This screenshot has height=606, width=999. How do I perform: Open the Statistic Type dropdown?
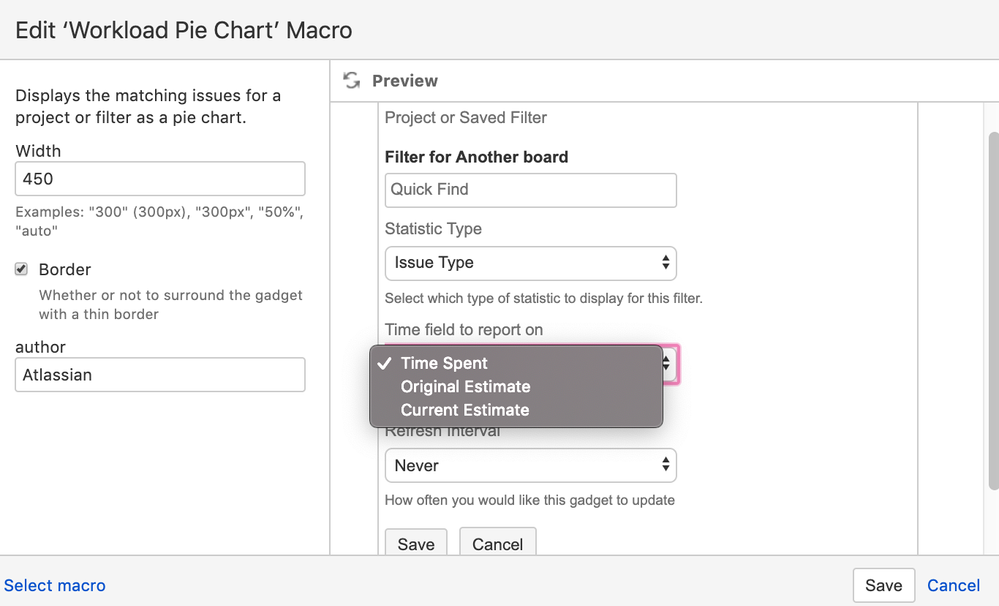pos(530,263)
